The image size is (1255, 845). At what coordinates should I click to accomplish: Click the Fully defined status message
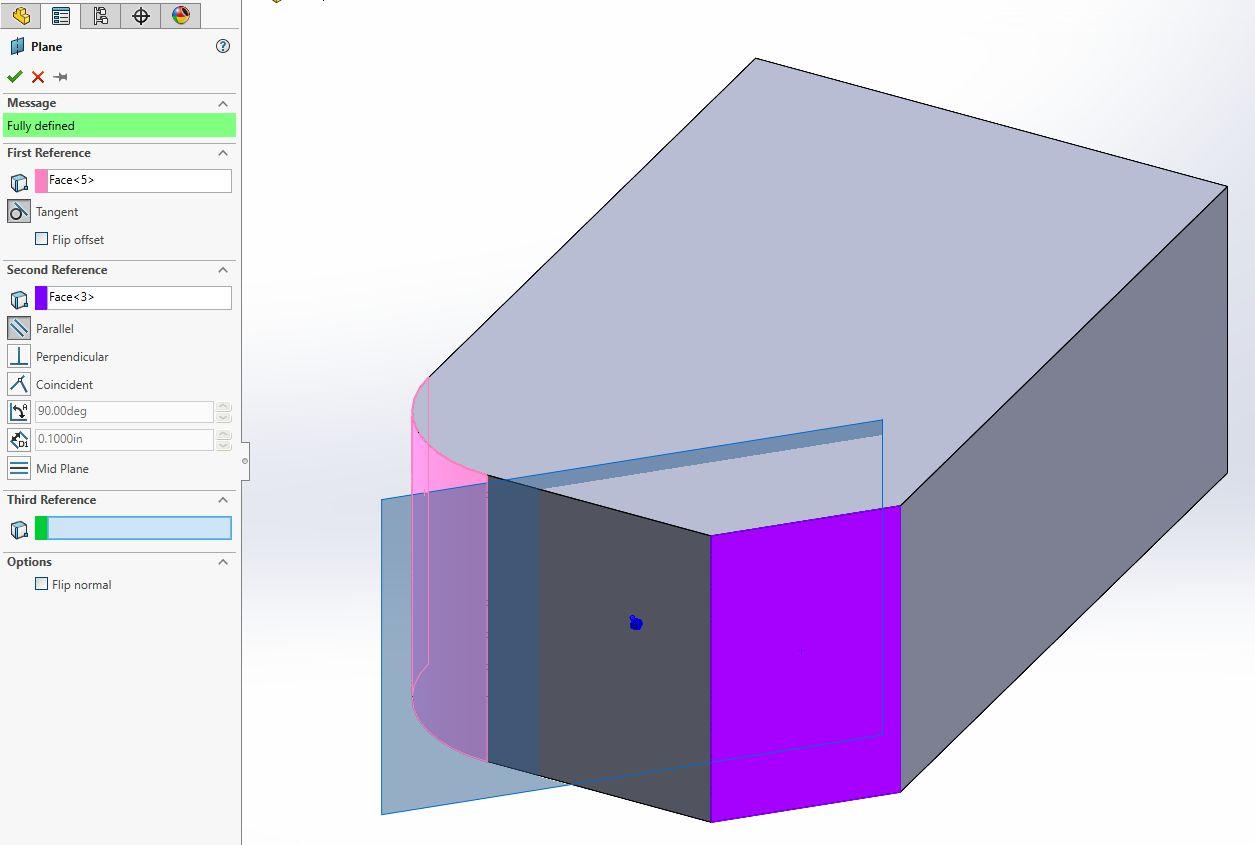(120, 126)
